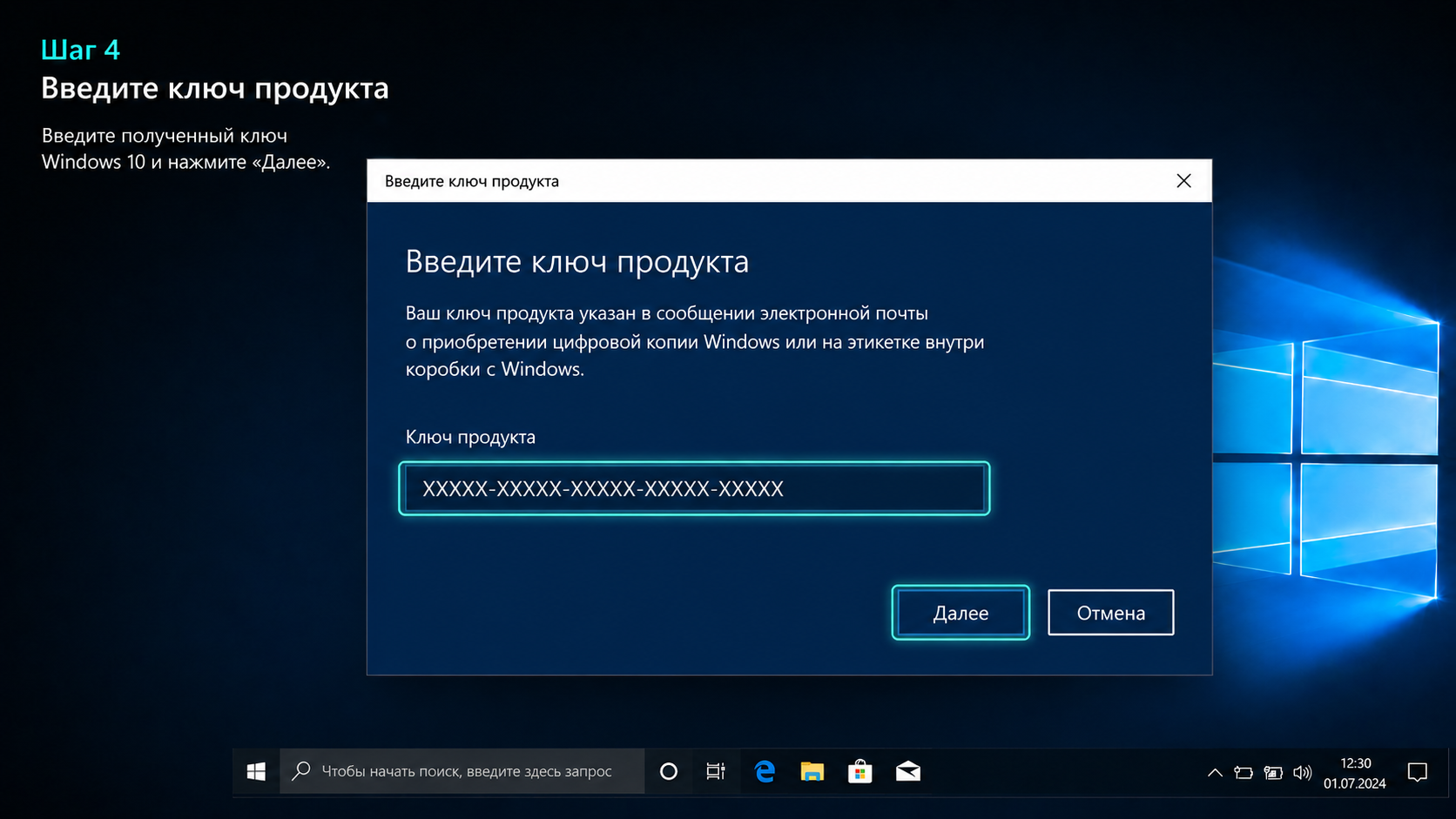The width and height of the screenshot is (1456, 819).
Task: Click the Введите ключ продукта dialog heading
Action: pos(577,262)
